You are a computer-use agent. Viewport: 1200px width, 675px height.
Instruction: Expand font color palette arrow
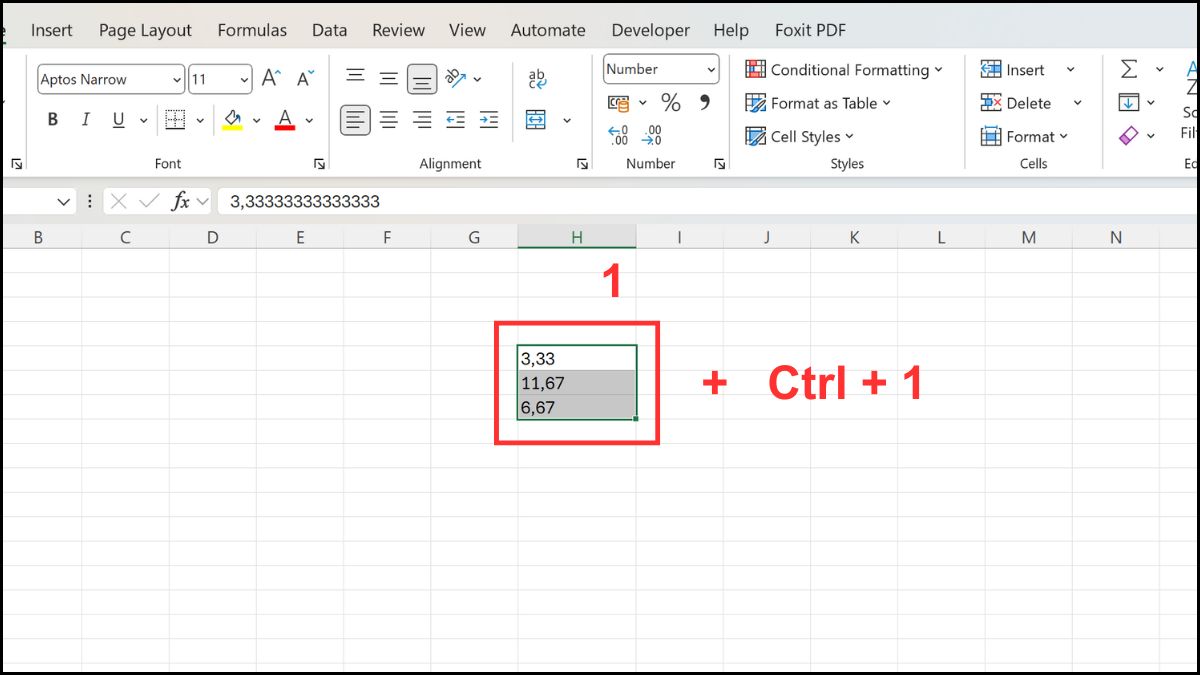tap(309, 120)
